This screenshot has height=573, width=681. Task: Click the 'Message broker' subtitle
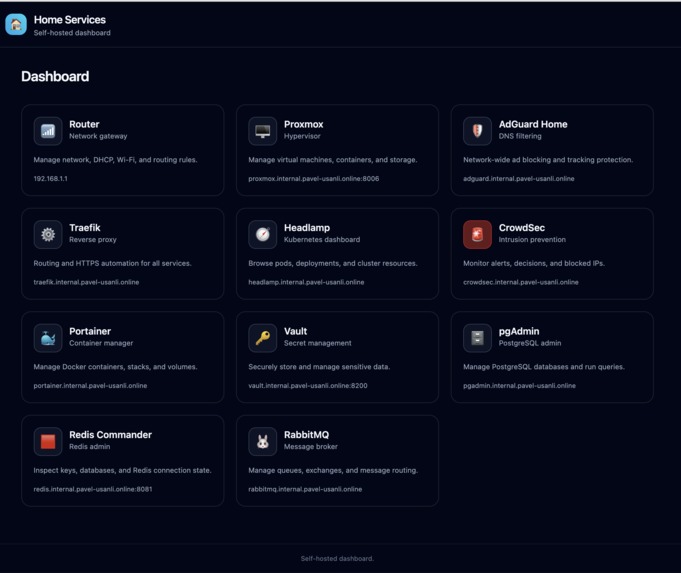pos(311,446)
